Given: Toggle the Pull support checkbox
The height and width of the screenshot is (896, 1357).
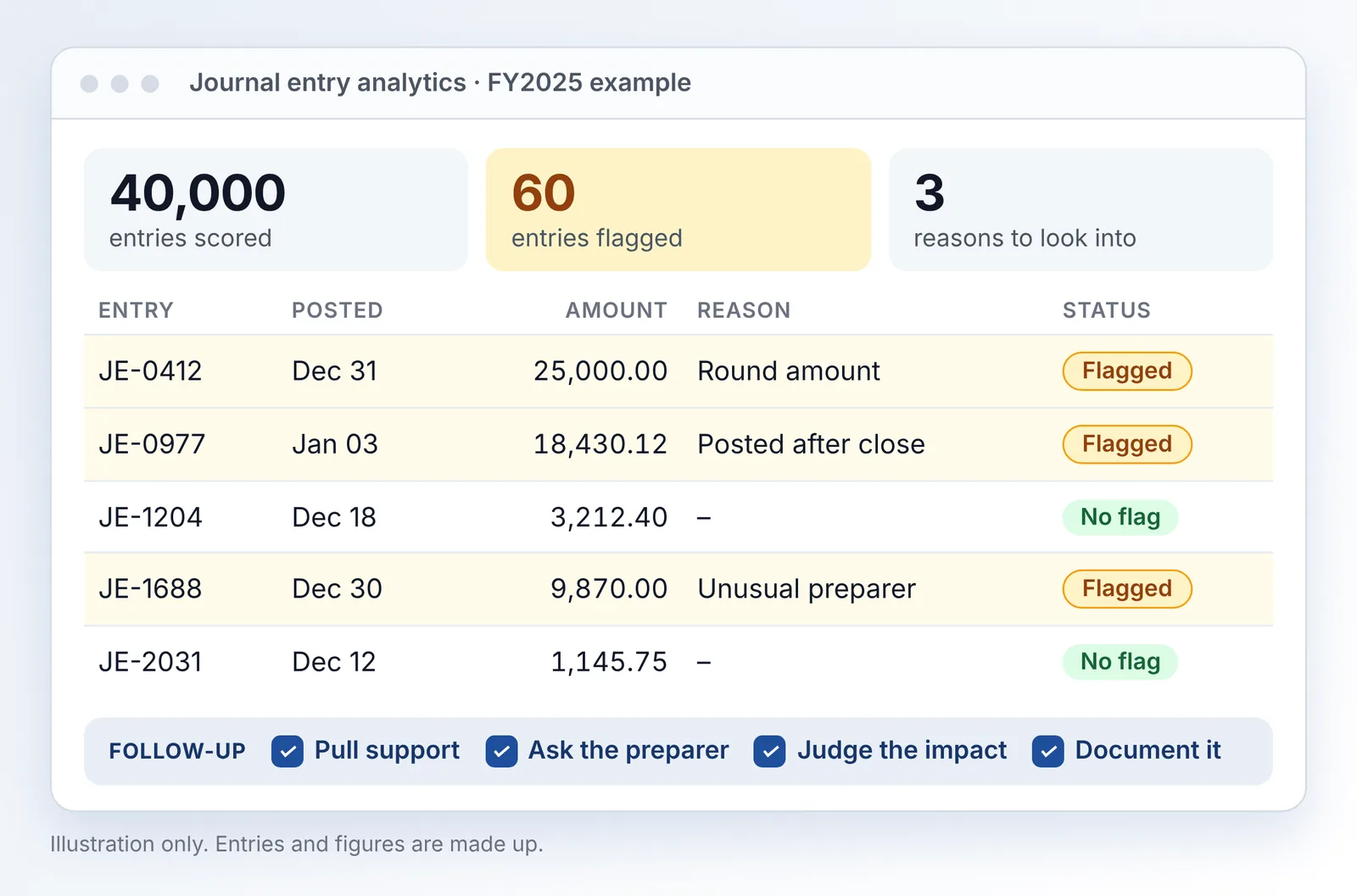Looking at the screenshot, I should [x=288, y=751].
